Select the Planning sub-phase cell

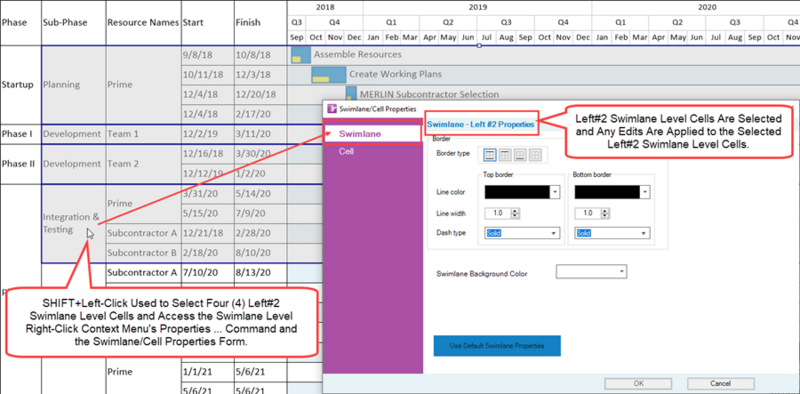[x=73, y=85]
